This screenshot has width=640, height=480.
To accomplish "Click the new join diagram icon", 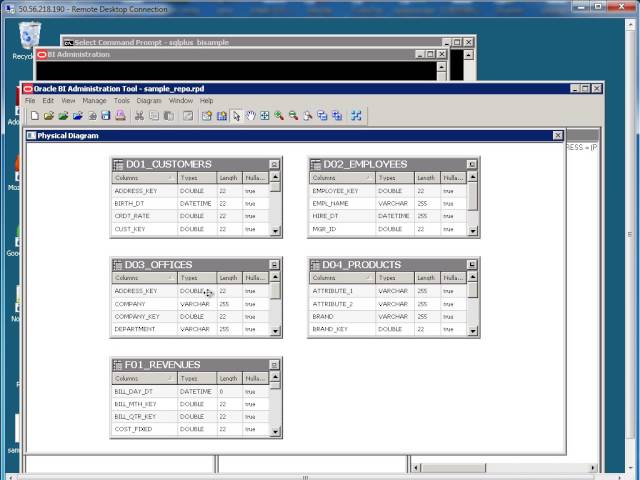I will pos(222,116).
